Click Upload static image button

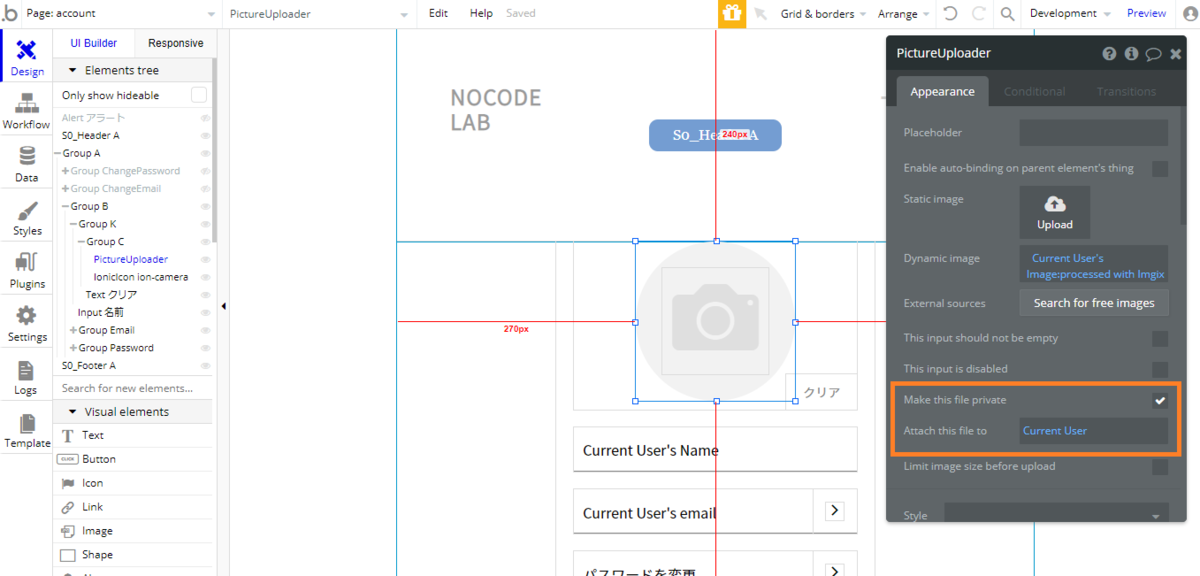1054,212
